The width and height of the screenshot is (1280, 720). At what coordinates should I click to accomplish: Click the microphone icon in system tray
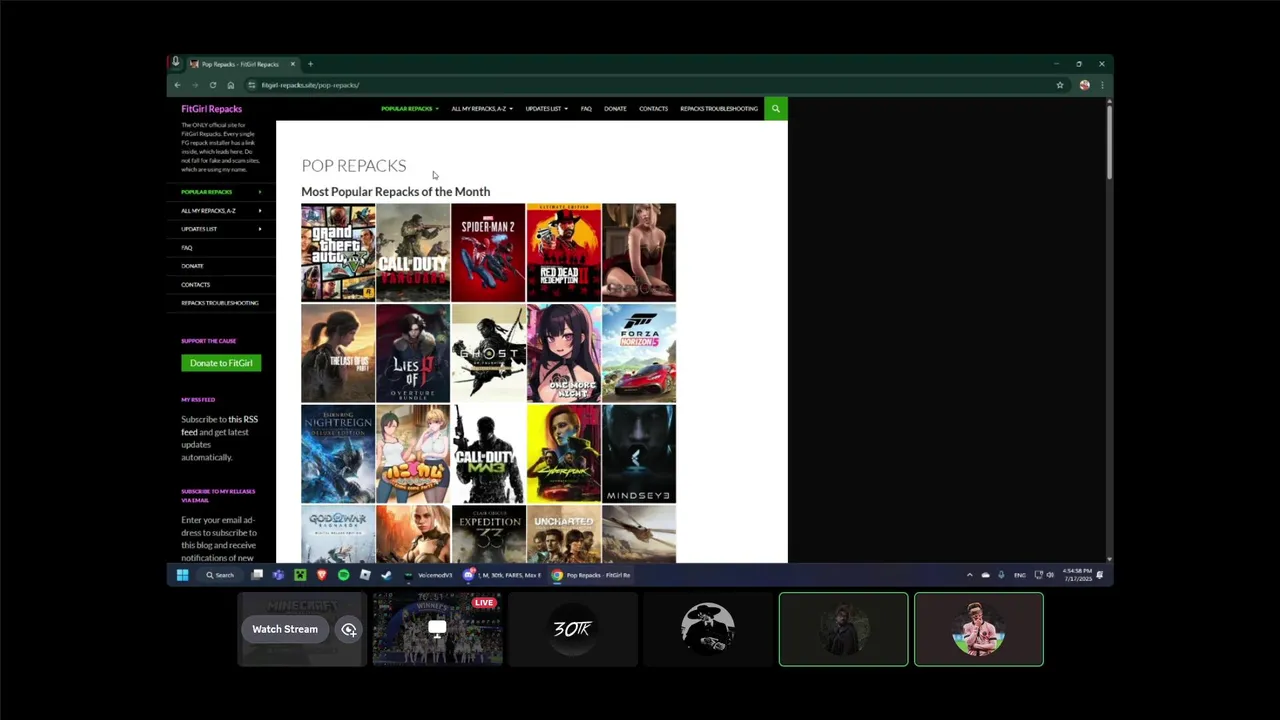[x=1001, y=575]
